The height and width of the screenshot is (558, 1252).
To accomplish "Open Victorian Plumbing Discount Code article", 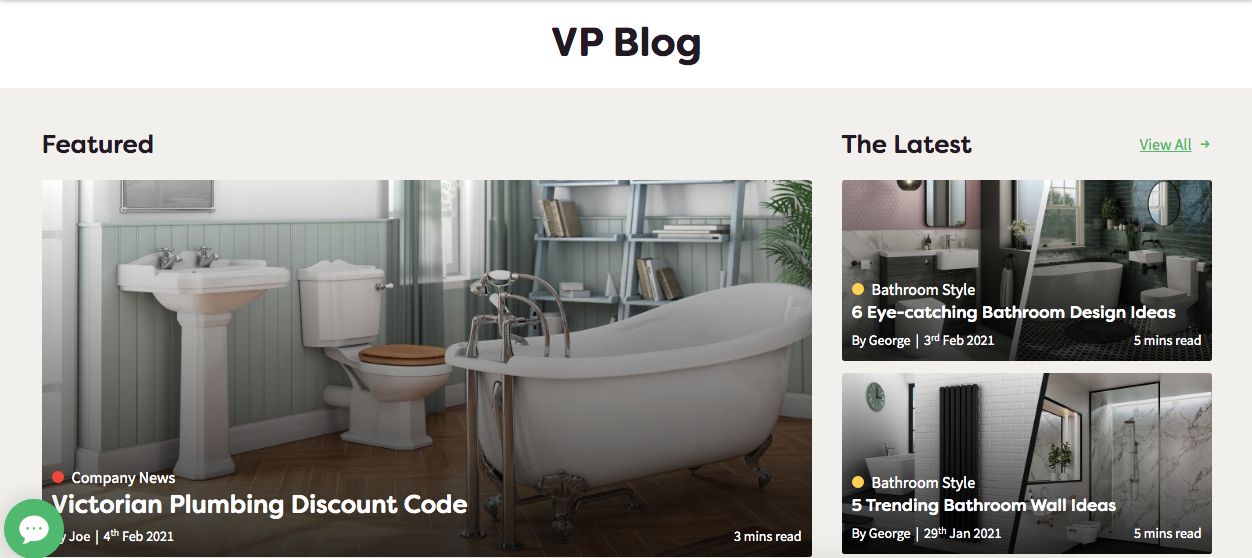I will [x=260, y=504].
